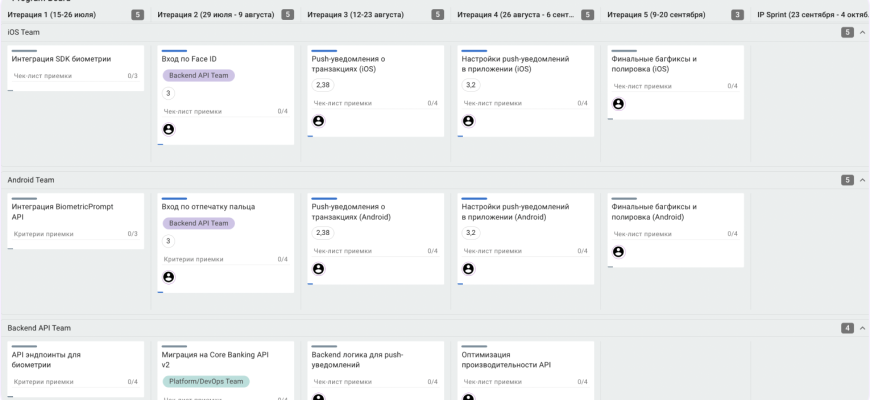Select the Итерация 1 (15-26 июля) column header

(53, 15)
